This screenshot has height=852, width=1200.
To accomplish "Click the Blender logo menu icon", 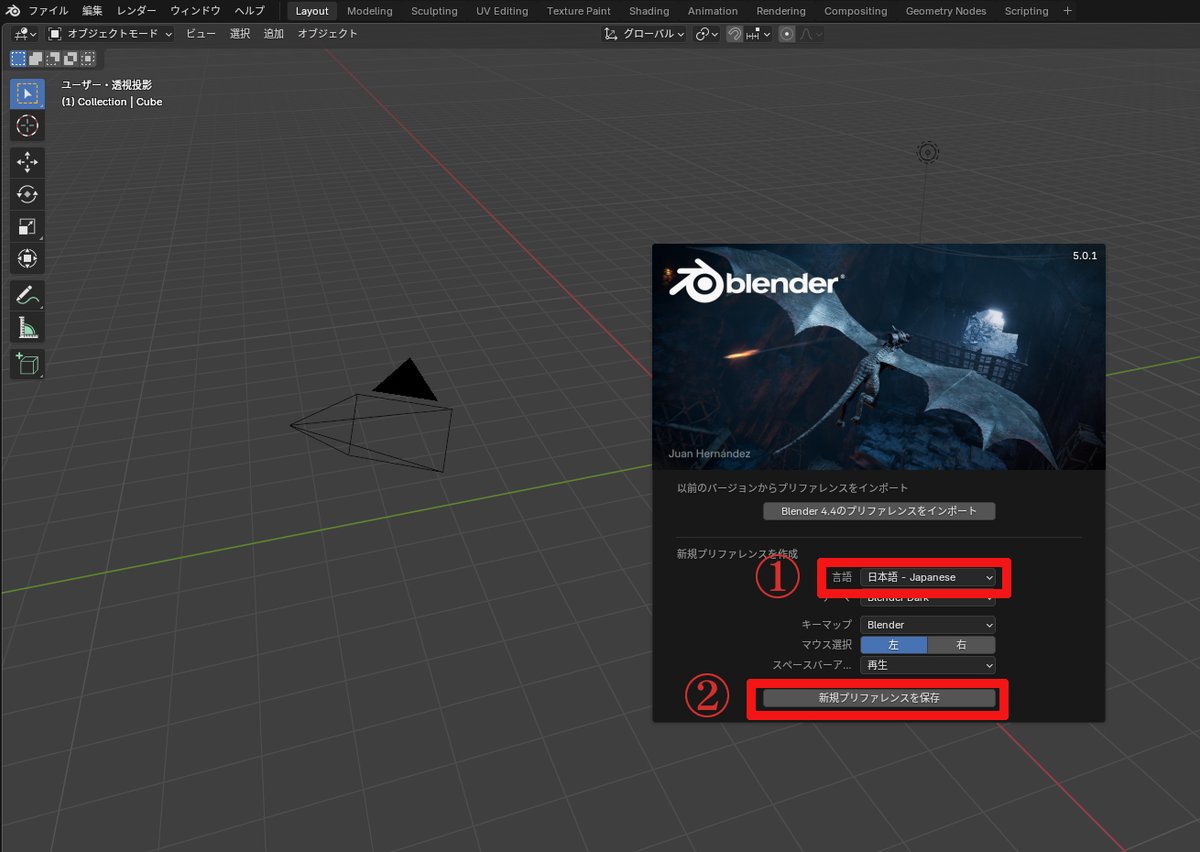I will 12,11.
